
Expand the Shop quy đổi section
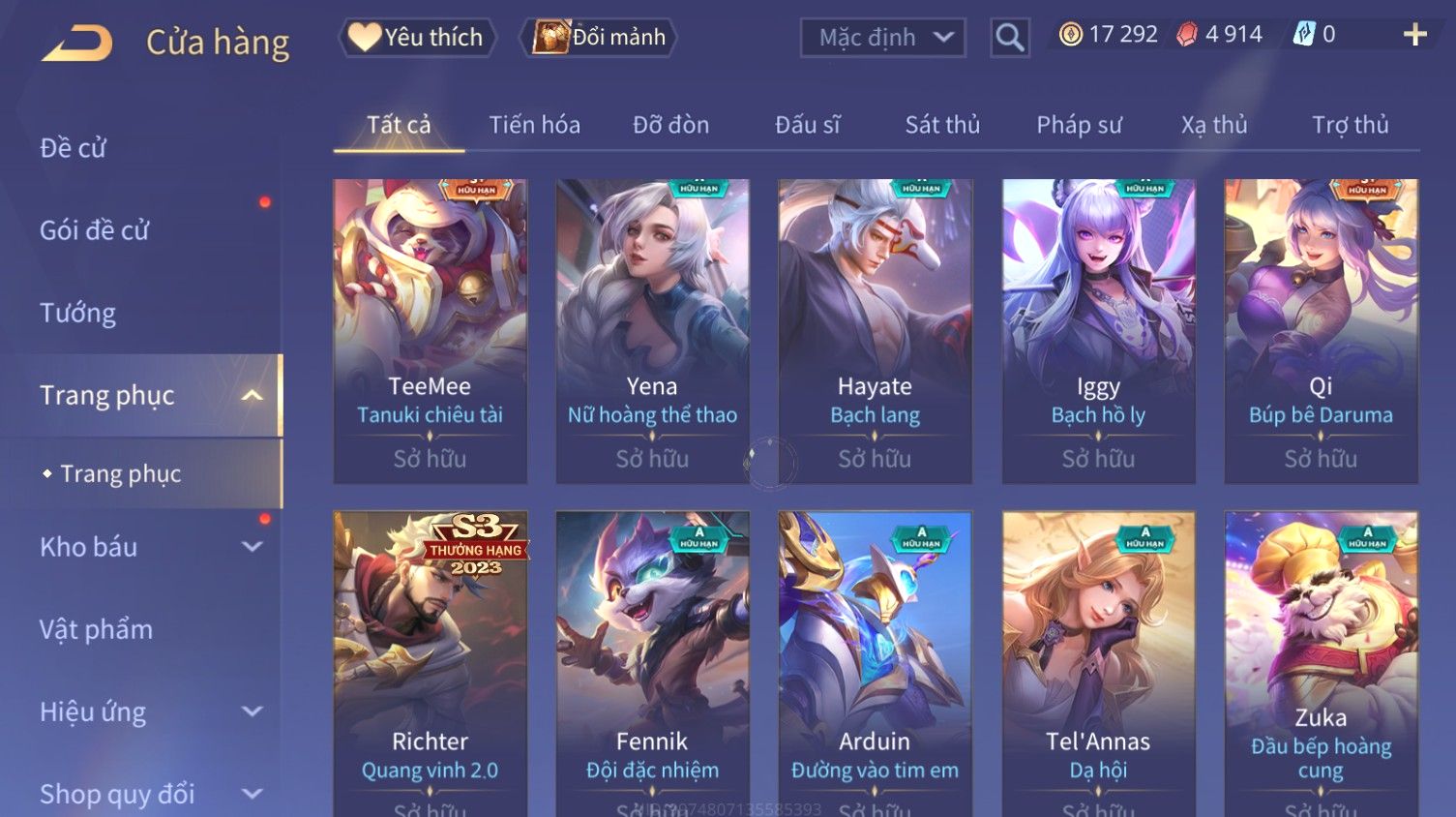[252, 794]
